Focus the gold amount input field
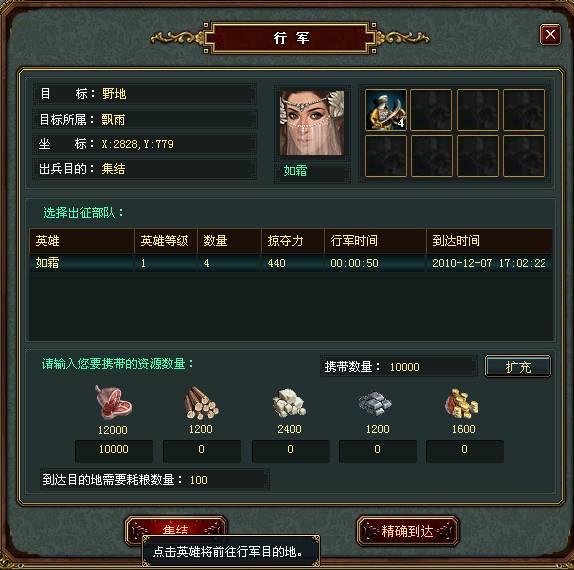Screen dimensions: 574x570 (465, 450)
